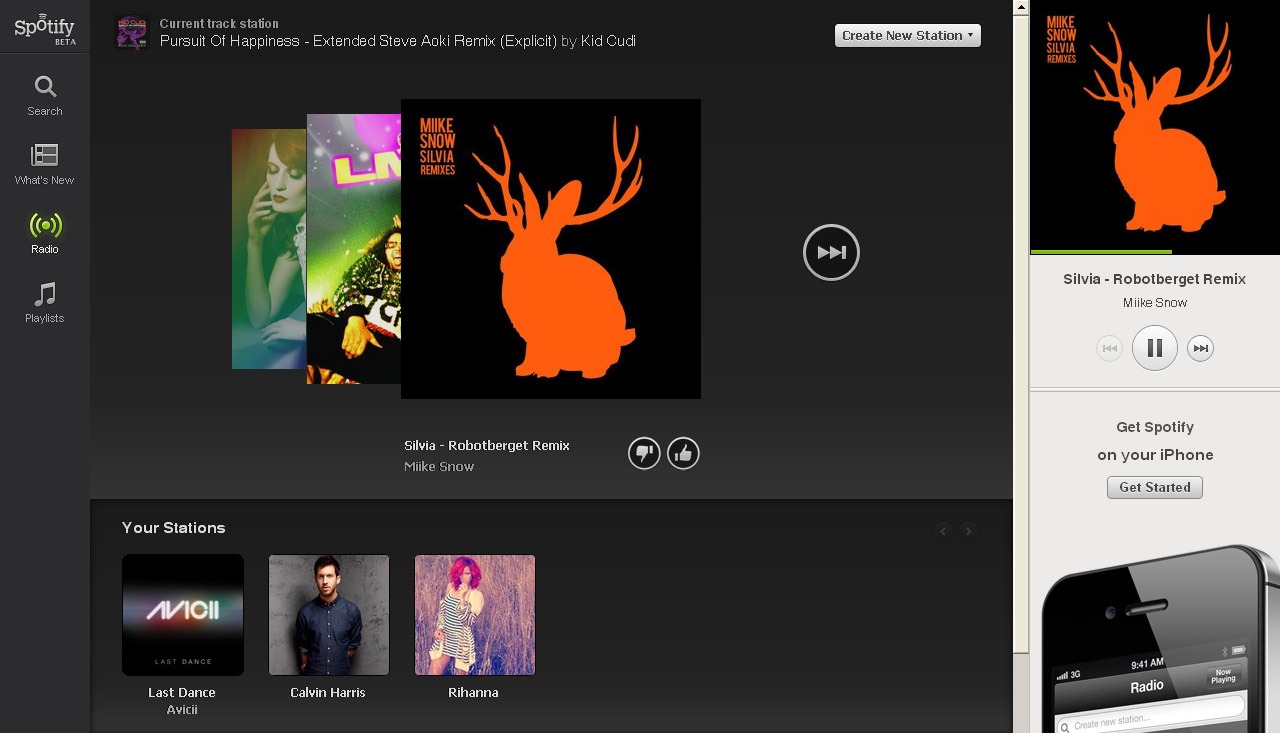Select the Radio sidebar icon
1280x733 pixels.
pyautogui.click(x=45, y=233)
